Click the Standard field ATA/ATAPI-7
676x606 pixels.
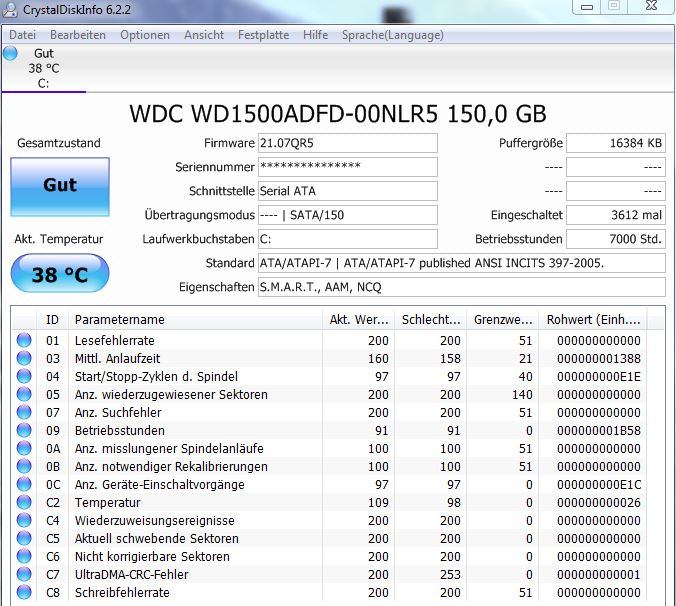(x=462, y=263)
